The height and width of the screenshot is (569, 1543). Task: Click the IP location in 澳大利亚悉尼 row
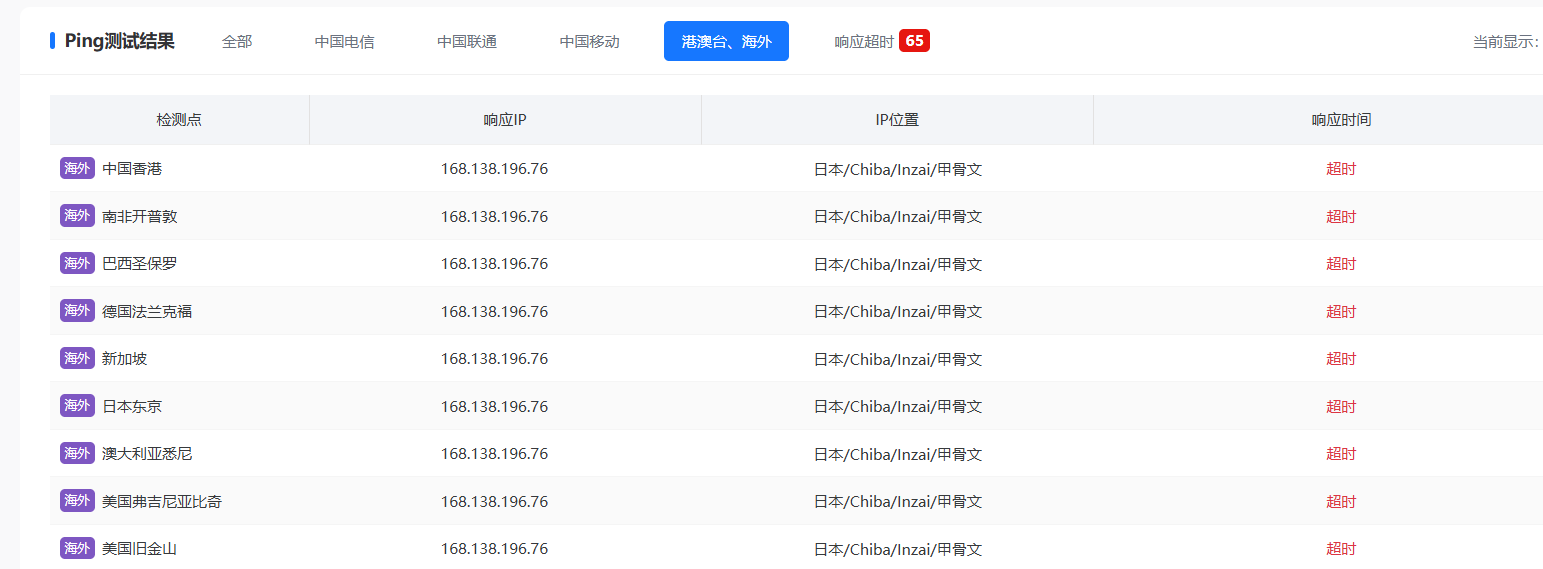click(x=898, y=454)
